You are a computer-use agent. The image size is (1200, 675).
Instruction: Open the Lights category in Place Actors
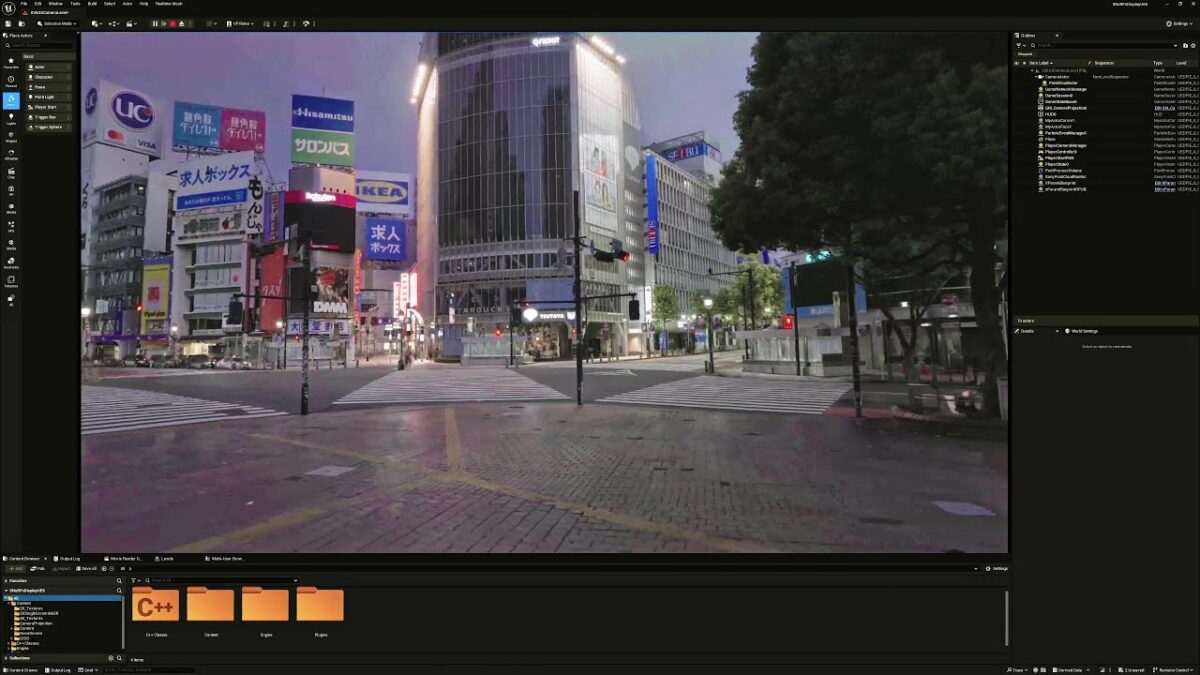click(11, 119)
